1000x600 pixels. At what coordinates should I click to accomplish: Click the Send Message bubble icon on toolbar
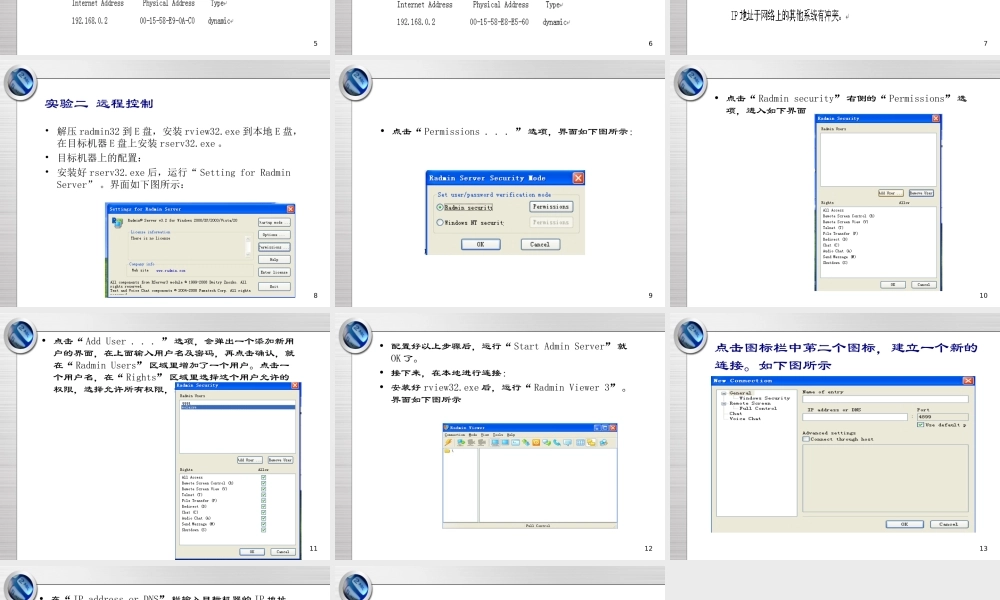(x=568, y=441)
